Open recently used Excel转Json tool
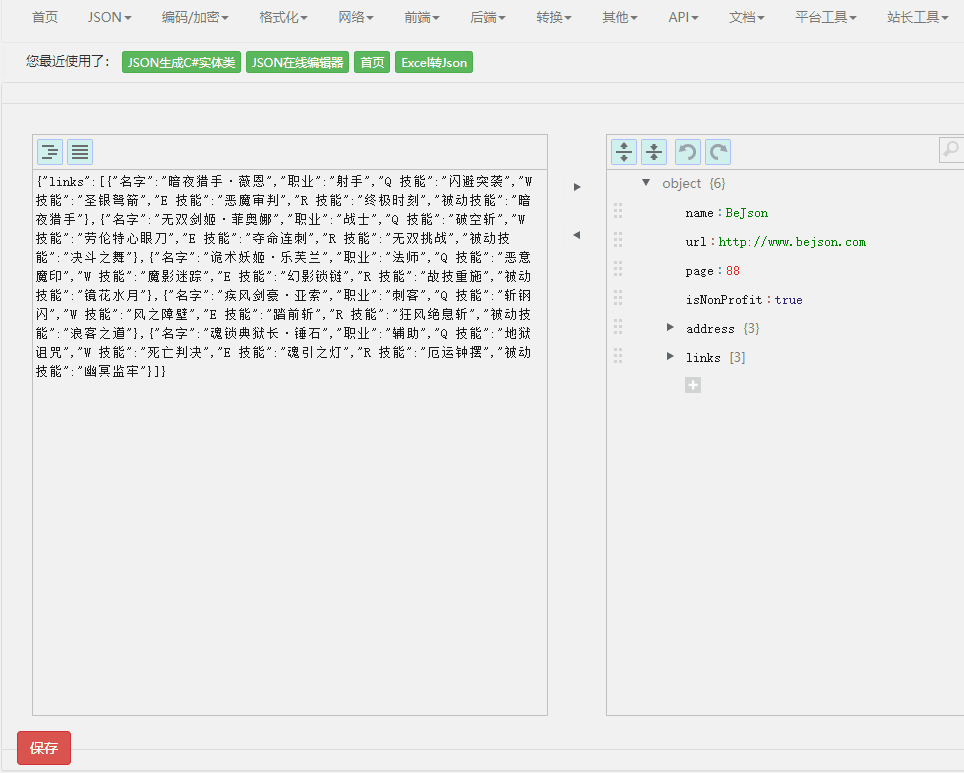 (434, 62)
